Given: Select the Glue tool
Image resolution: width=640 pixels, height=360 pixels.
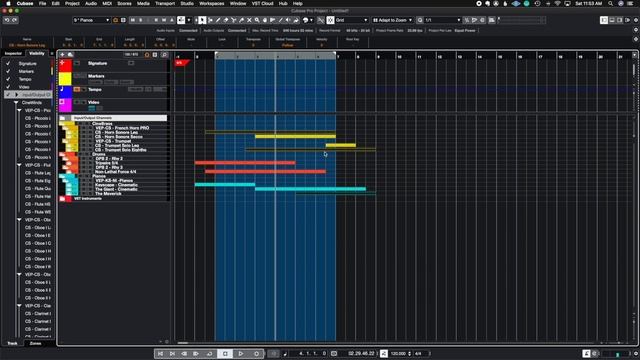Looking at the screenshot, I should 241,20.
